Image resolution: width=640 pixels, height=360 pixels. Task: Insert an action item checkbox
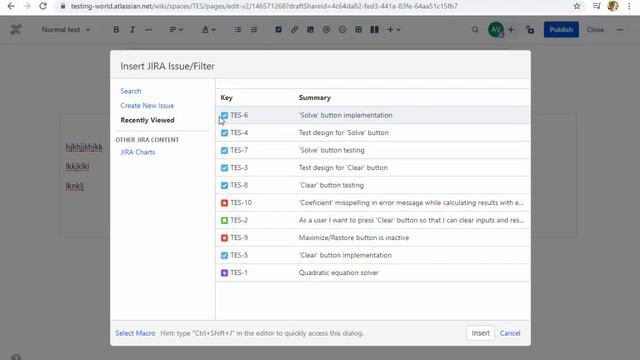click(278, 30)
